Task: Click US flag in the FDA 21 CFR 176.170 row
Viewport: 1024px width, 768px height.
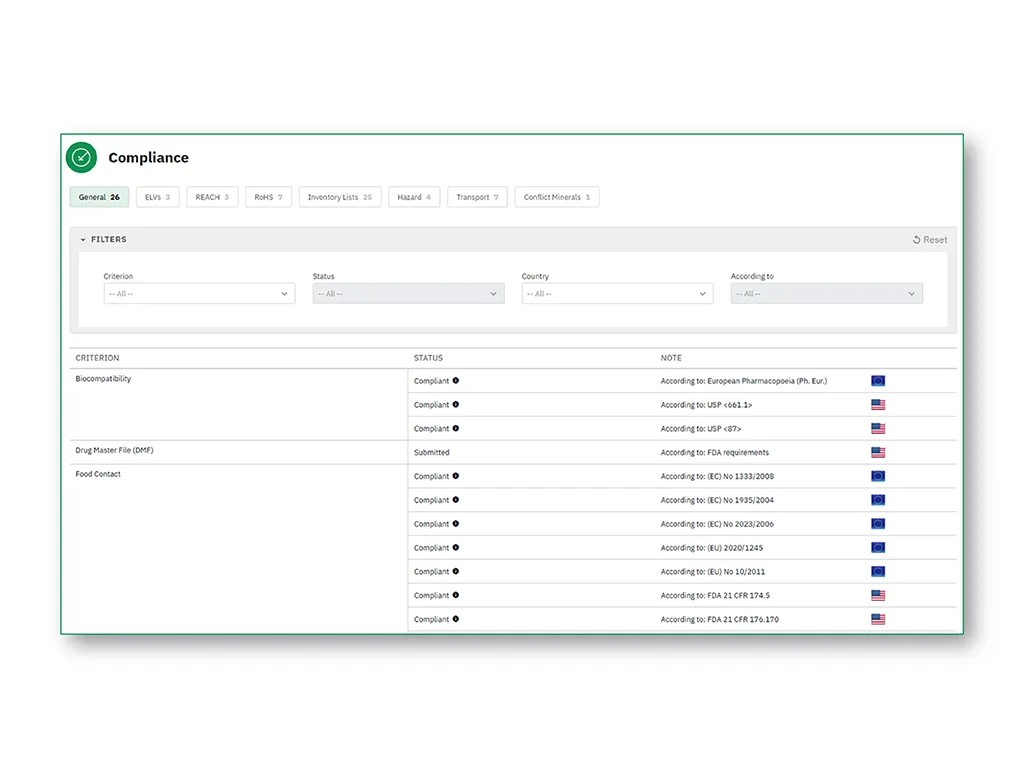Action: pyautogui.click(x=878, y=619)
